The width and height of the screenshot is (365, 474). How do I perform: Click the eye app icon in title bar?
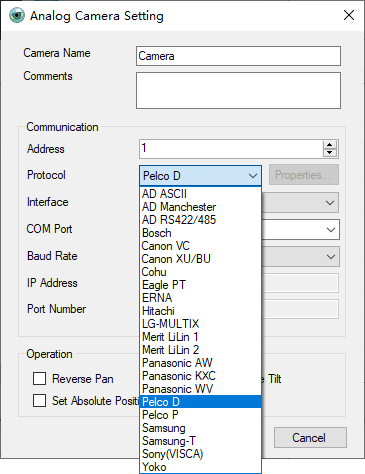pos(17,15)
